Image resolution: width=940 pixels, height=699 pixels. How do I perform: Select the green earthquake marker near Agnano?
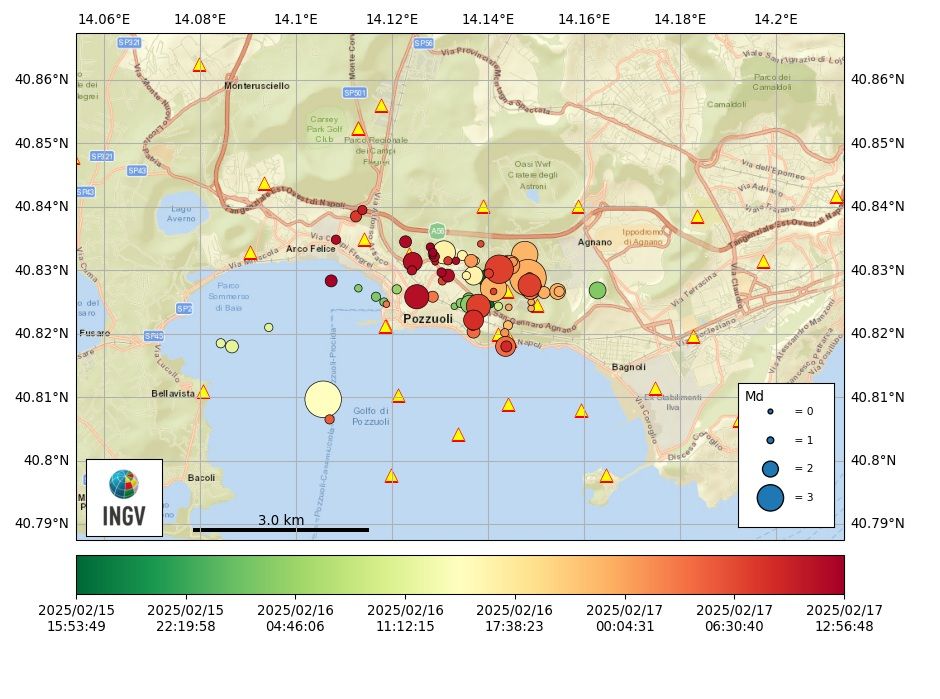pos(597,290)
